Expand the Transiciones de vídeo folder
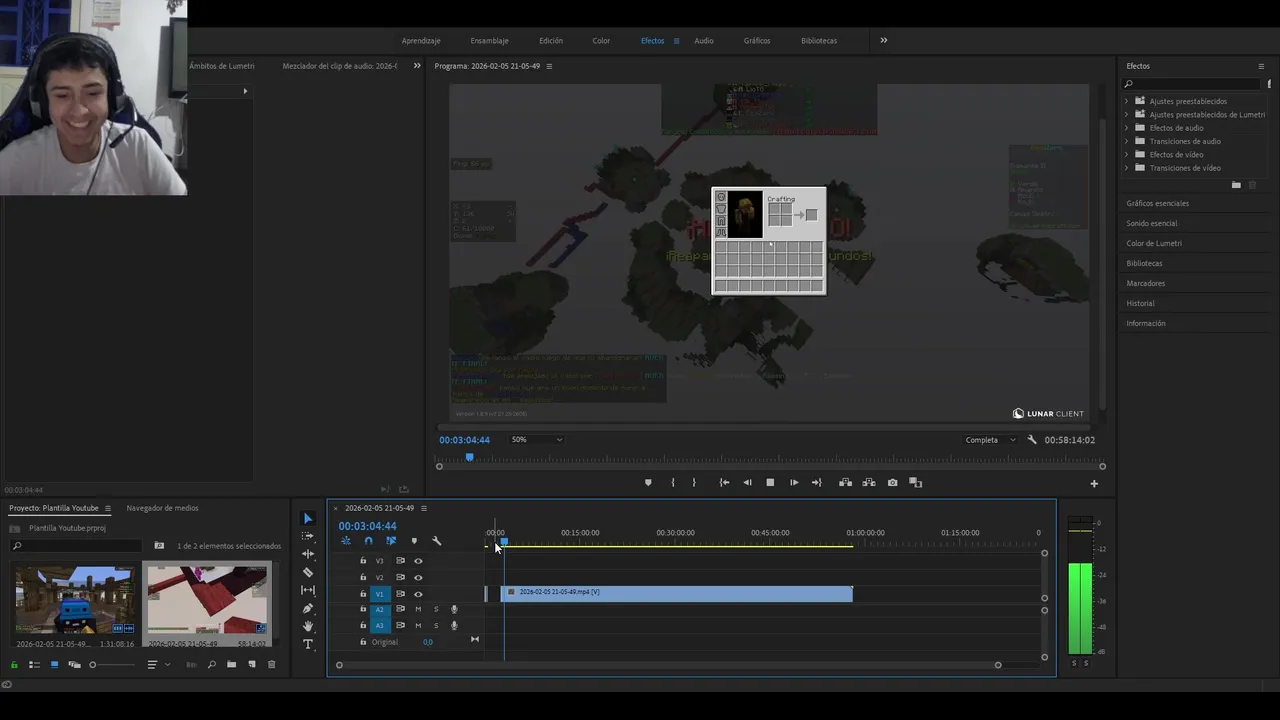1280x720 pixels. 1127,168
